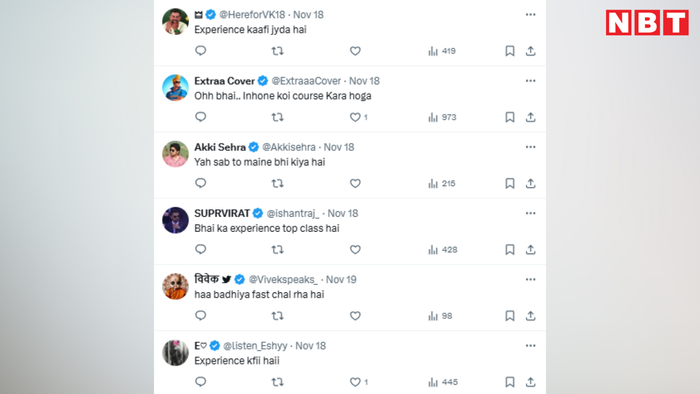Open Extraa Cover's profile name
700x394 pixels.
click(224, 81)
